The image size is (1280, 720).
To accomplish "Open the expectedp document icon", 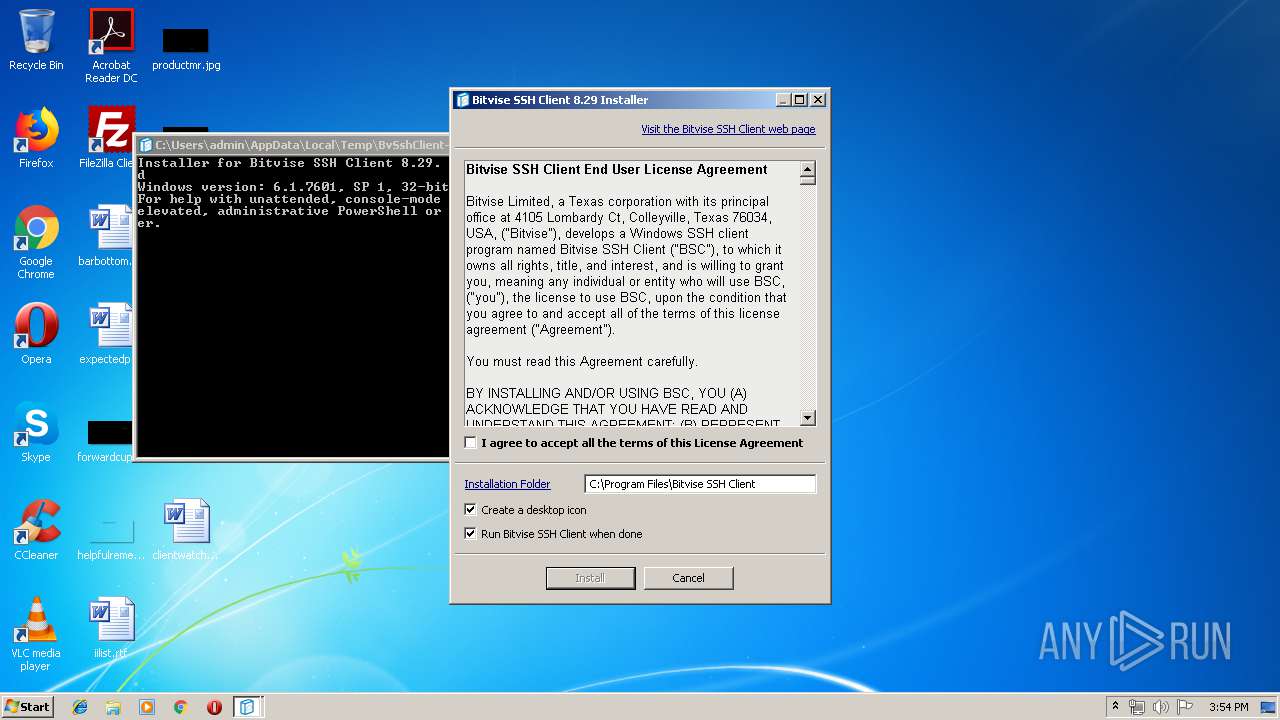I will [109, 334].
